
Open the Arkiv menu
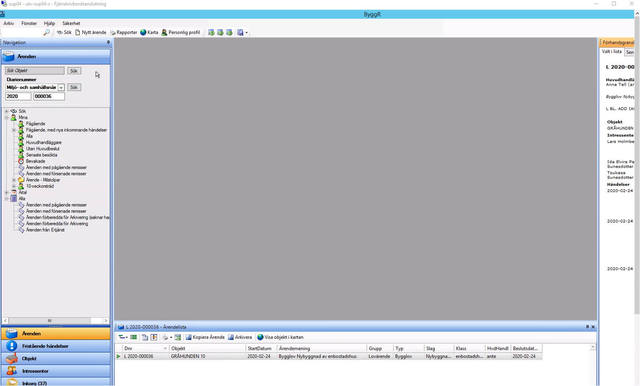coord(9,23)
